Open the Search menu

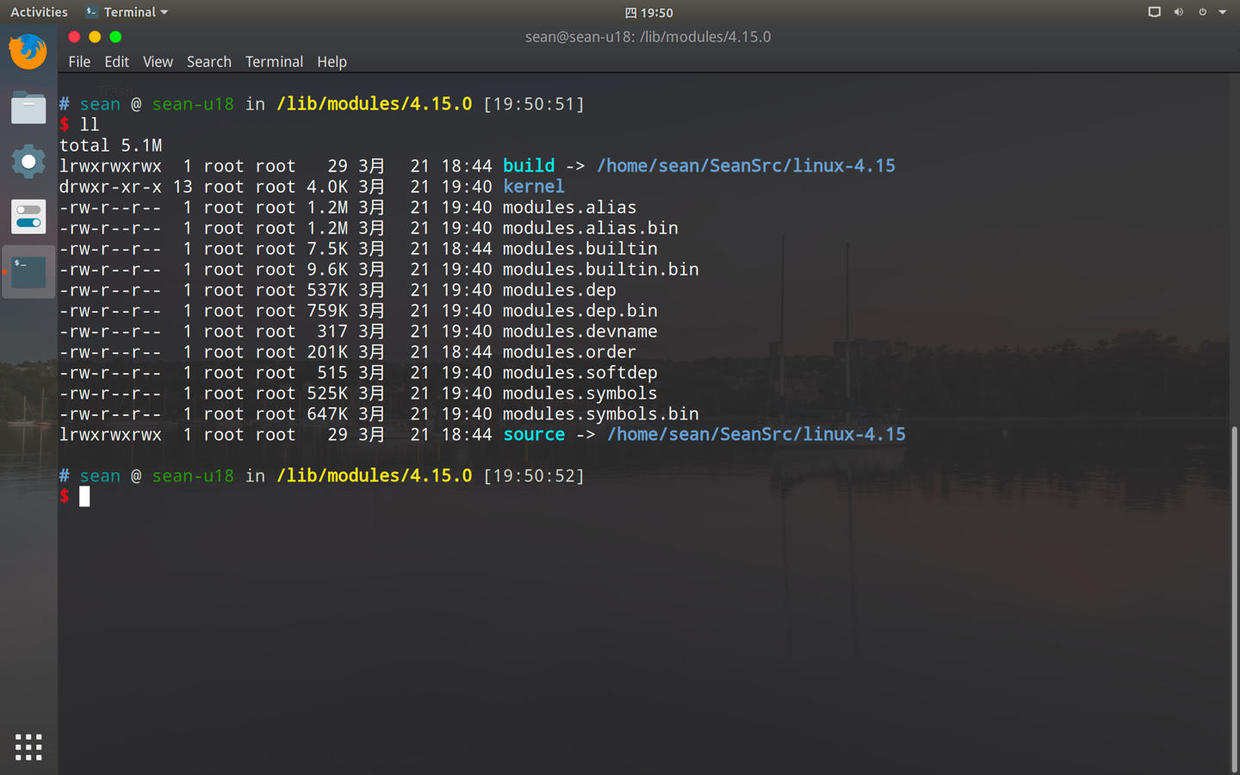(209, 62)
